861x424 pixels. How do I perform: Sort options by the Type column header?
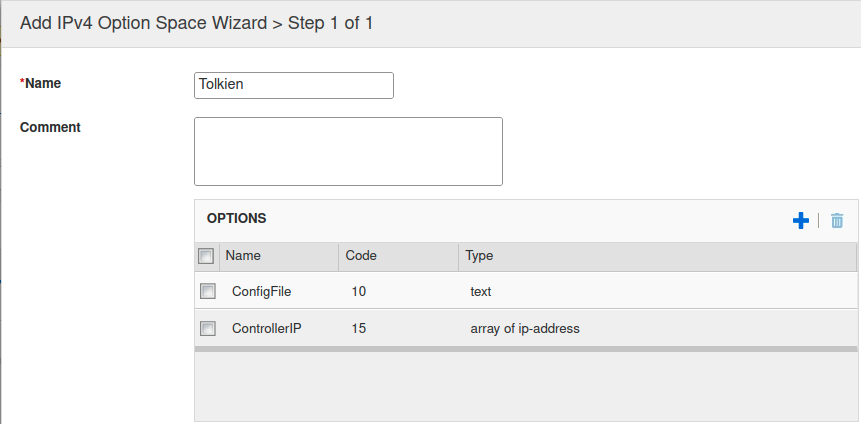point(479,256)
